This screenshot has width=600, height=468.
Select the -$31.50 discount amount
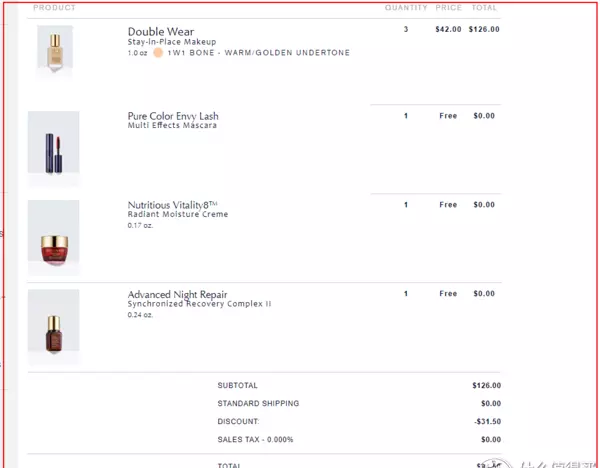point(487,421)
